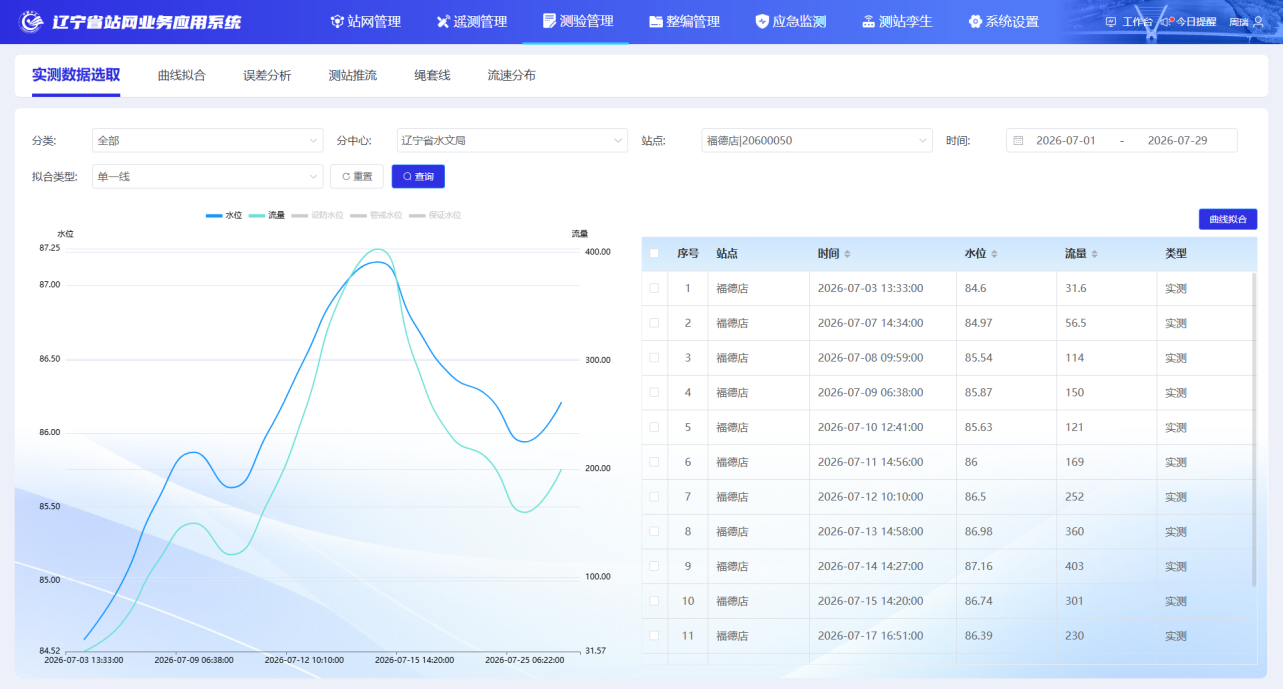Toggle the 水位 legend swatch in chart

click(214, 215)
